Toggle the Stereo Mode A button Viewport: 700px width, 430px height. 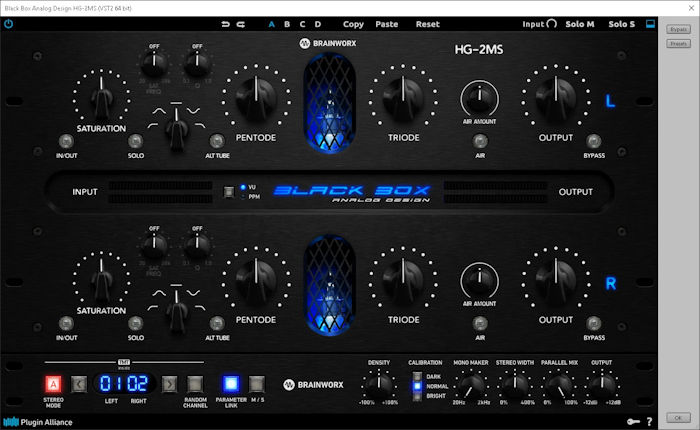click(53, 384)
